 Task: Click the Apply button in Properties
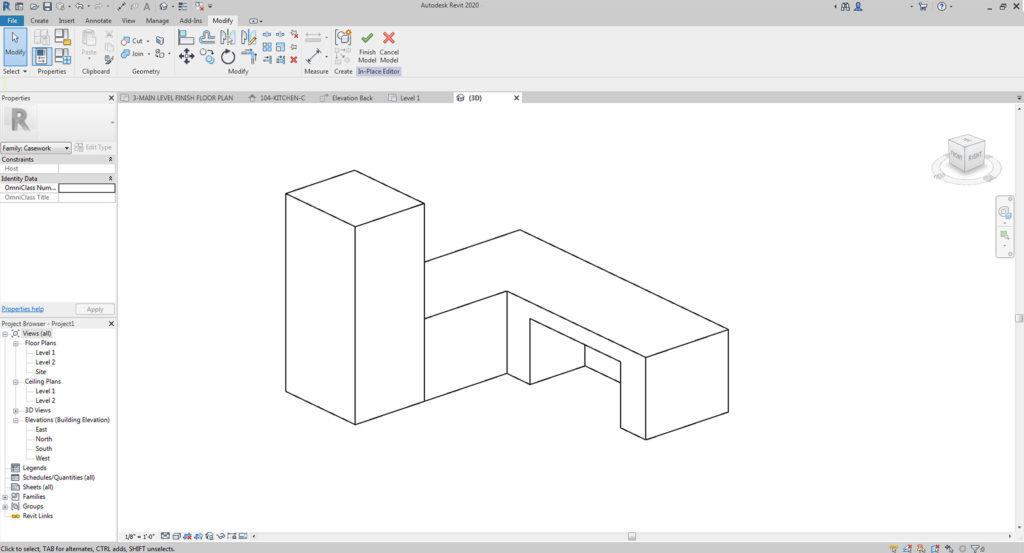[95, 309]
